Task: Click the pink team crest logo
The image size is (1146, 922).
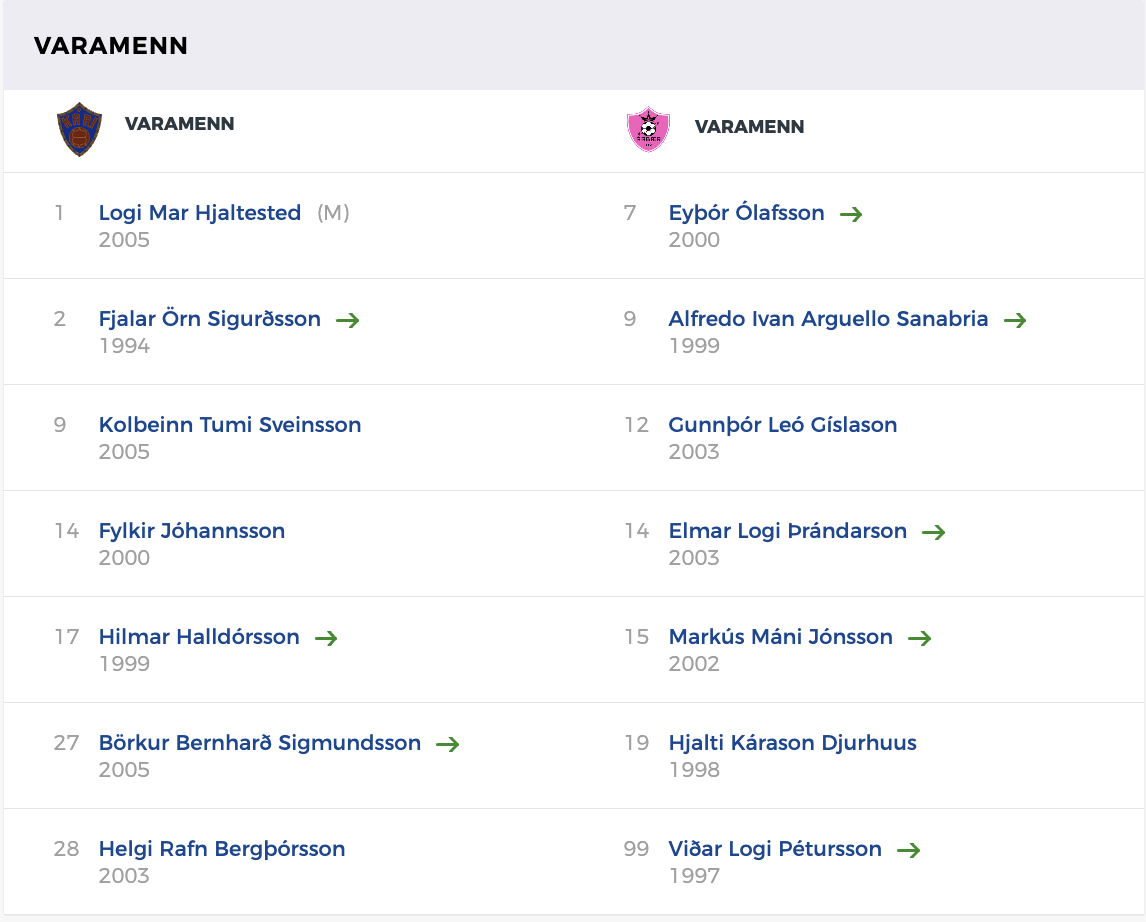Action: pyautogui.click(x=648, y=130)
